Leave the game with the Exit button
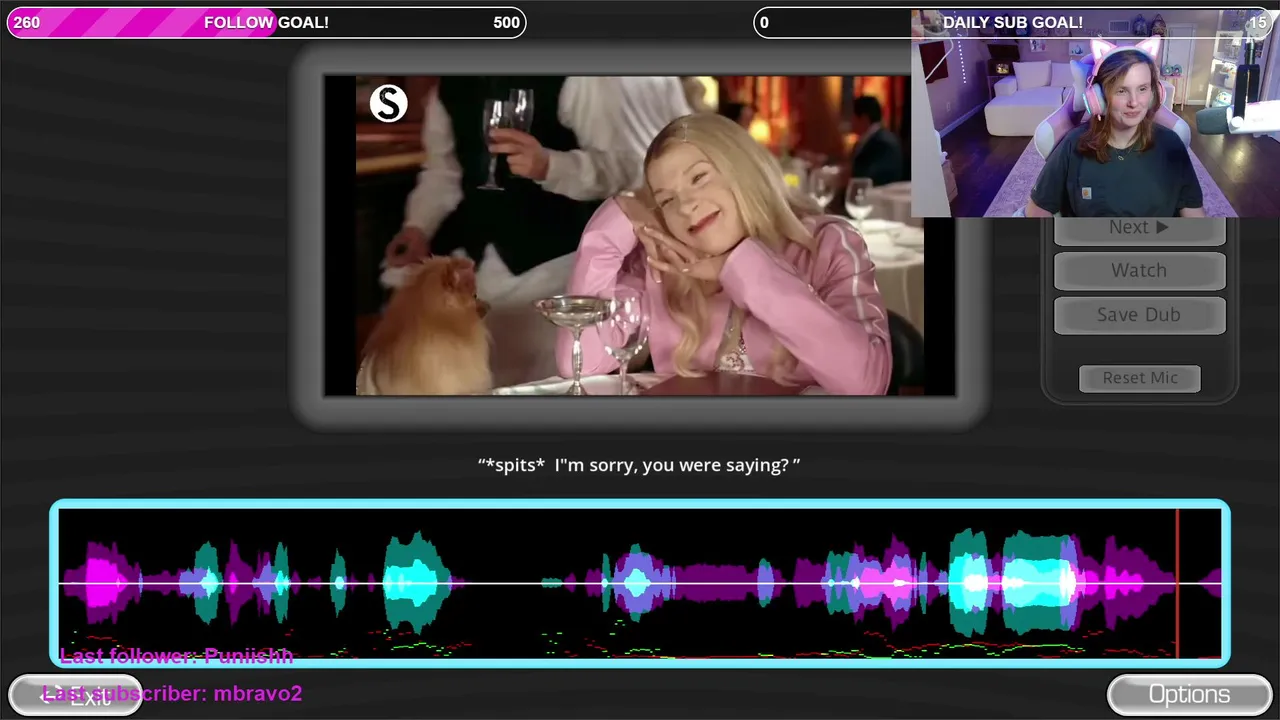This screenshot has width=1280, height=720. click(x=75, y=696)
